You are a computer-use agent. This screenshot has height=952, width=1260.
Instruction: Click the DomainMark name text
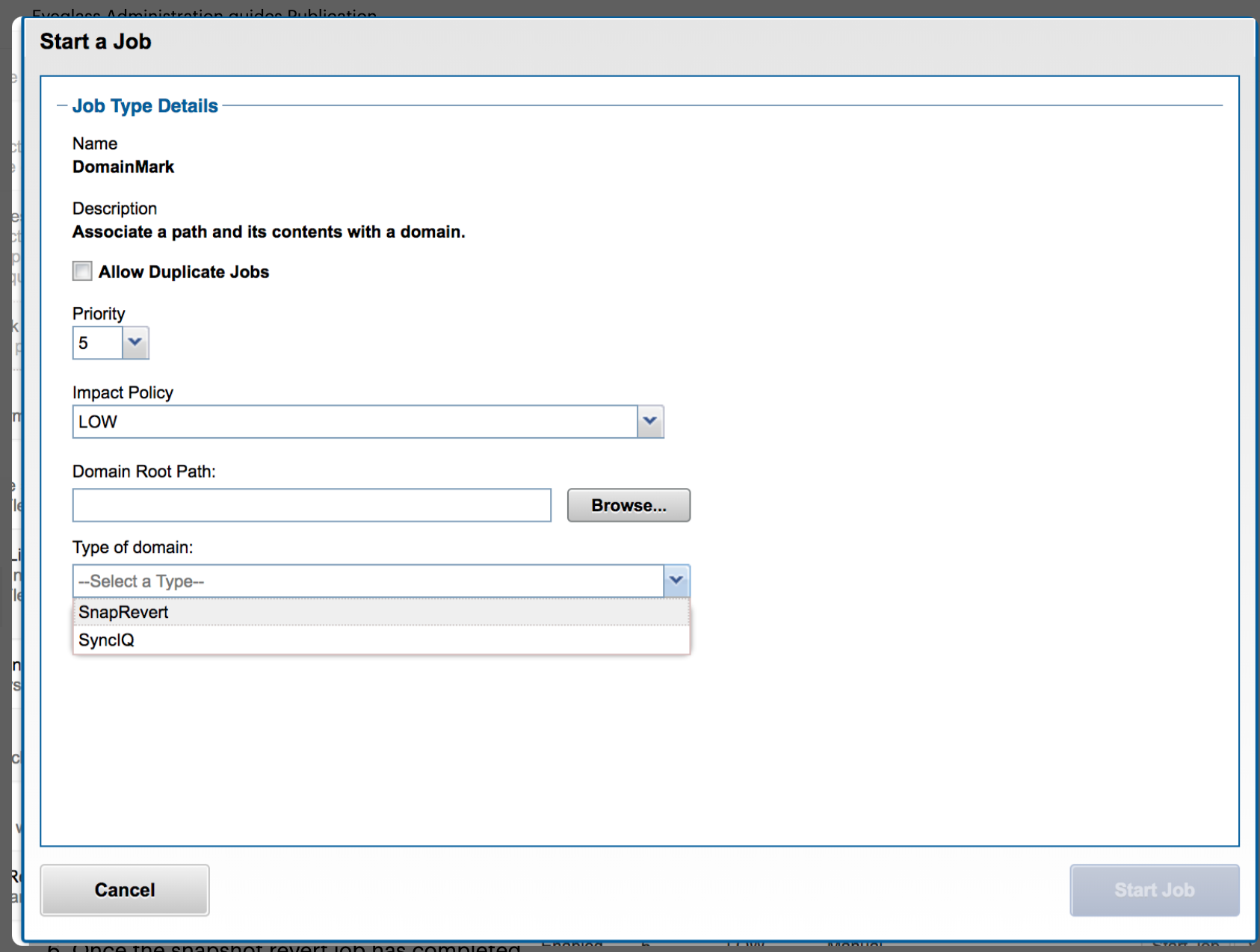point(123,167)
